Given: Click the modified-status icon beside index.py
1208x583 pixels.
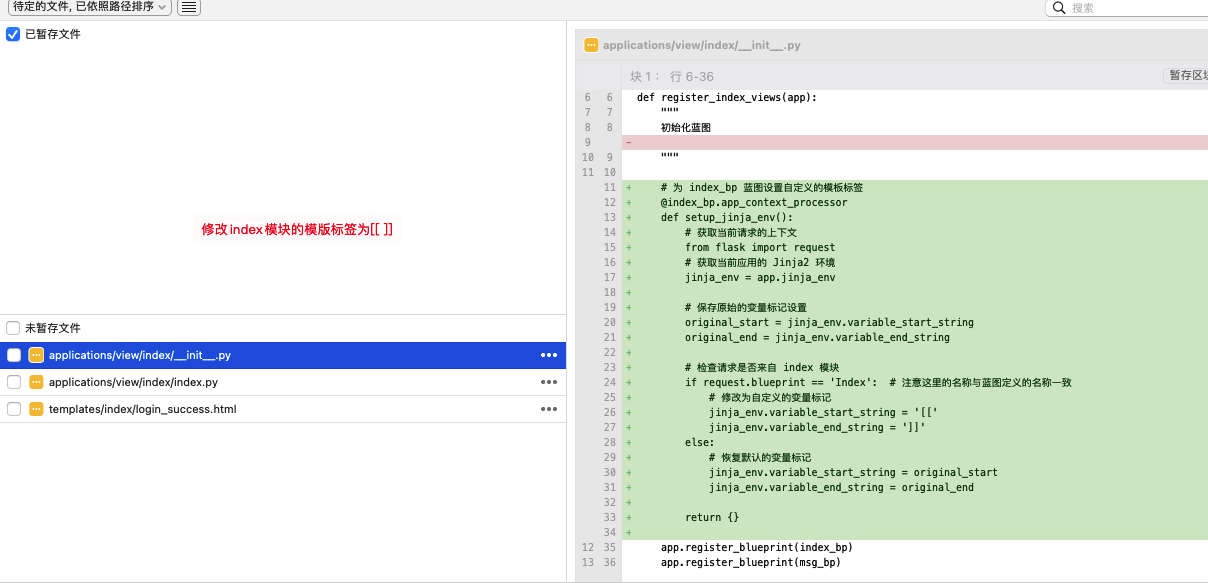Looking at the screenshot, I should coord(36,382).
